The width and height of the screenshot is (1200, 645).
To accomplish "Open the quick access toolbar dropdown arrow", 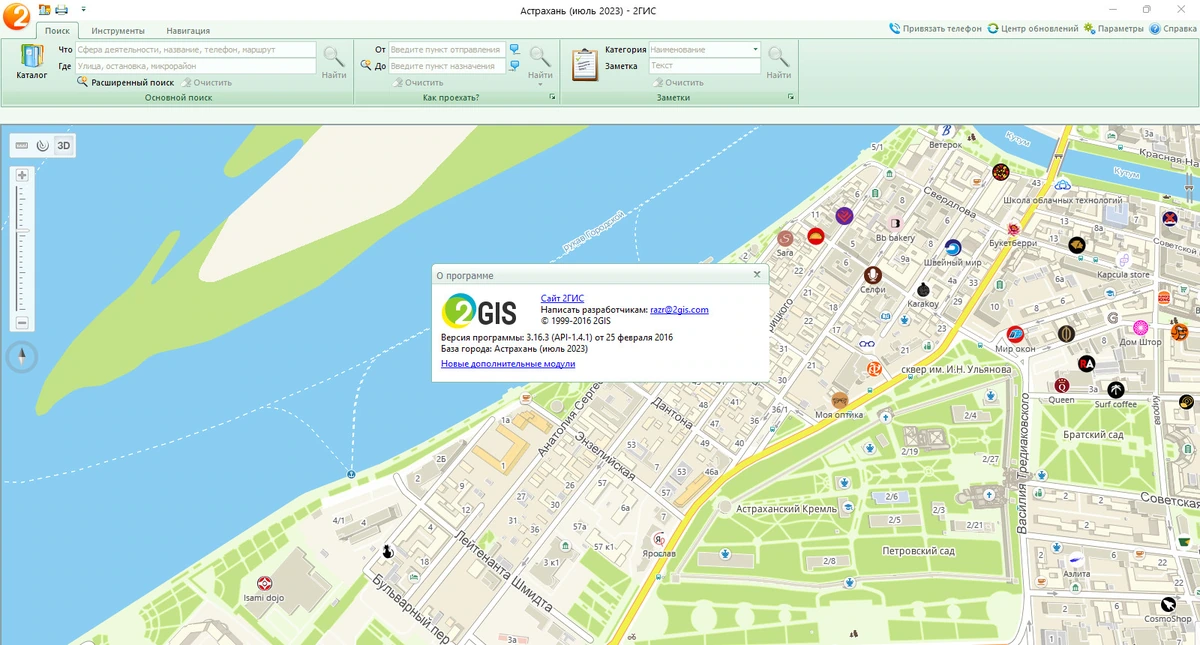I will coord(83,9).
